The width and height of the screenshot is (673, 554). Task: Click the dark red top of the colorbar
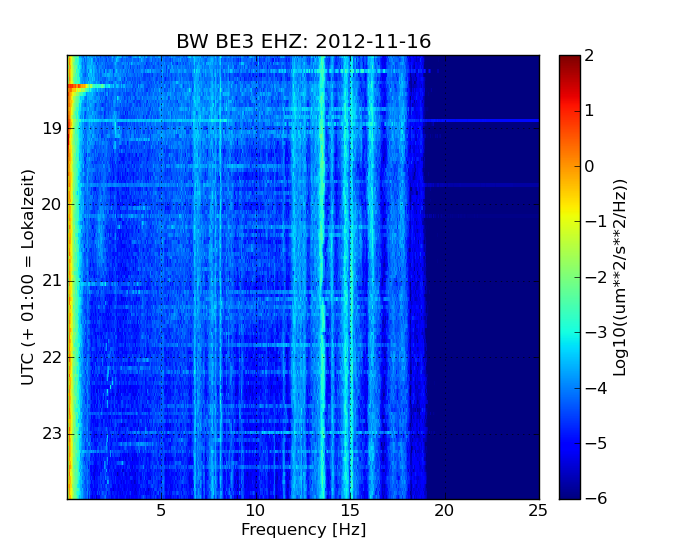pos(570,60)
